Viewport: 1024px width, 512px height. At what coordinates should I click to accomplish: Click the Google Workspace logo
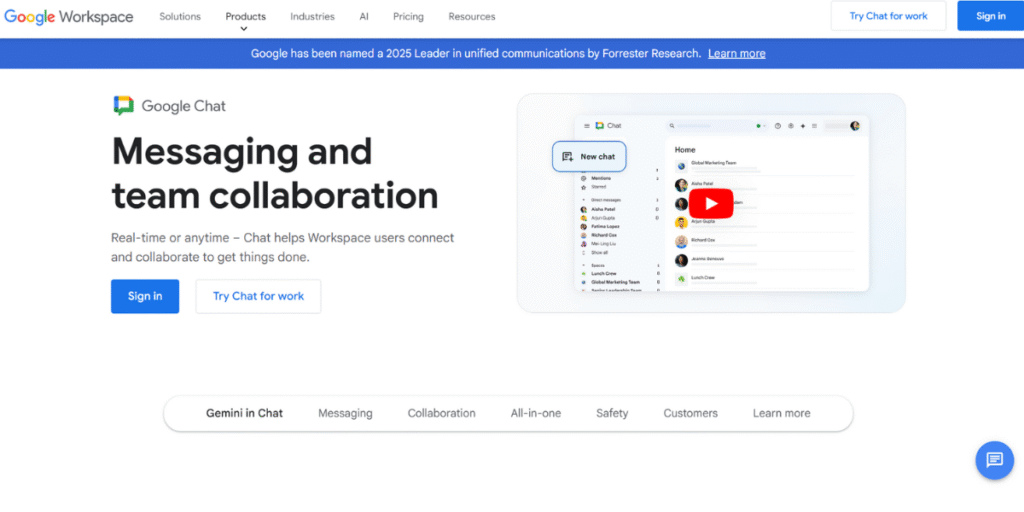(x=69, y=17)
